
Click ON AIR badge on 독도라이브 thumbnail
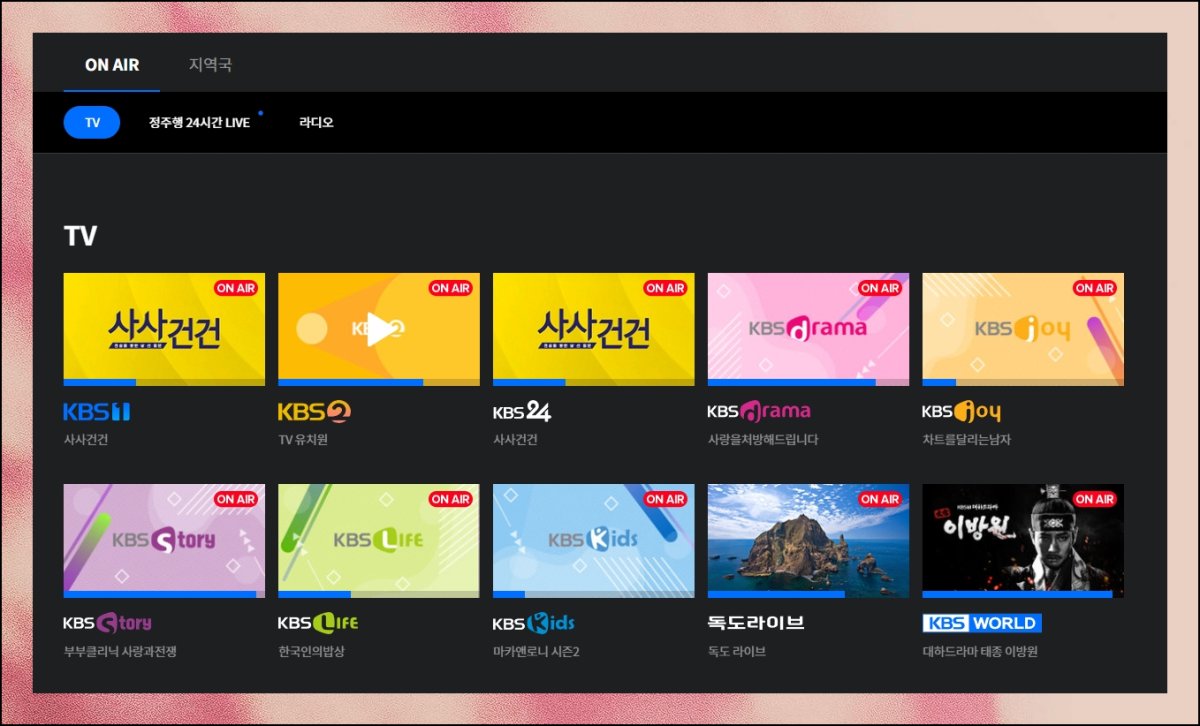click(x=881, y=499)
